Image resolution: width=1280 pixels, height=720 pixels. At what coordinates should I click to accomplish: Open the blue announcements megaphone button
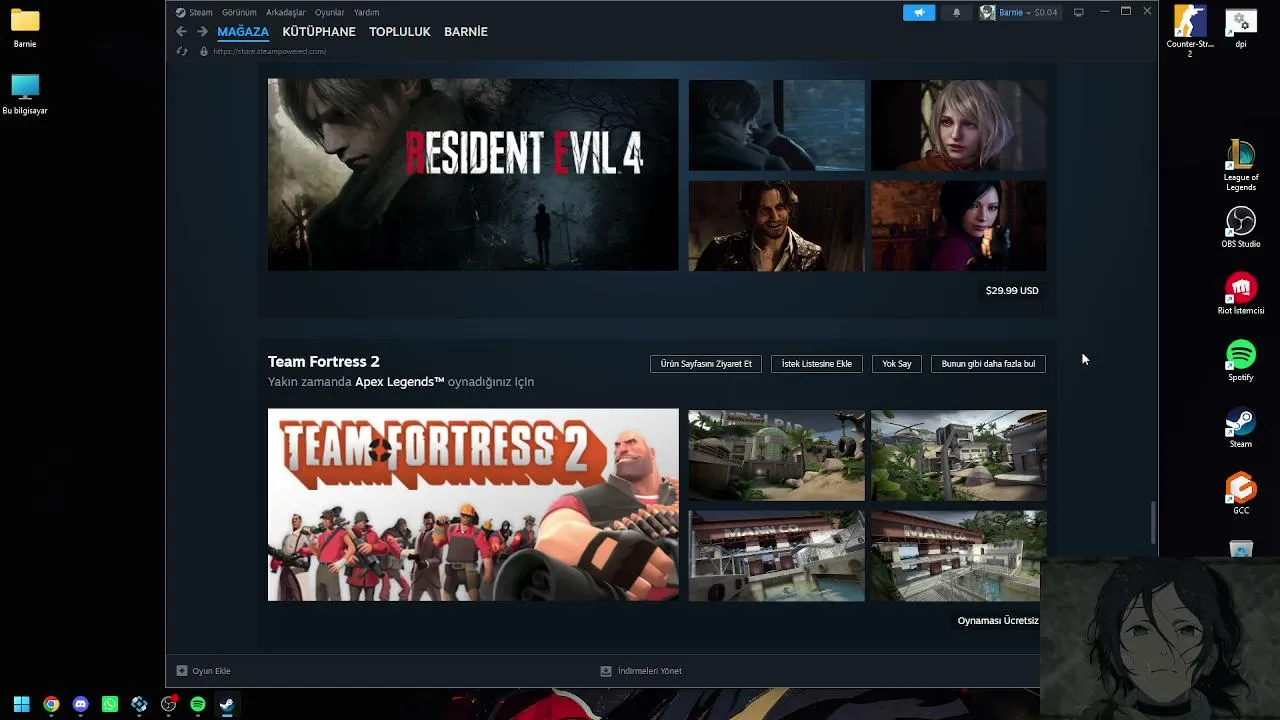pos(919,12)
